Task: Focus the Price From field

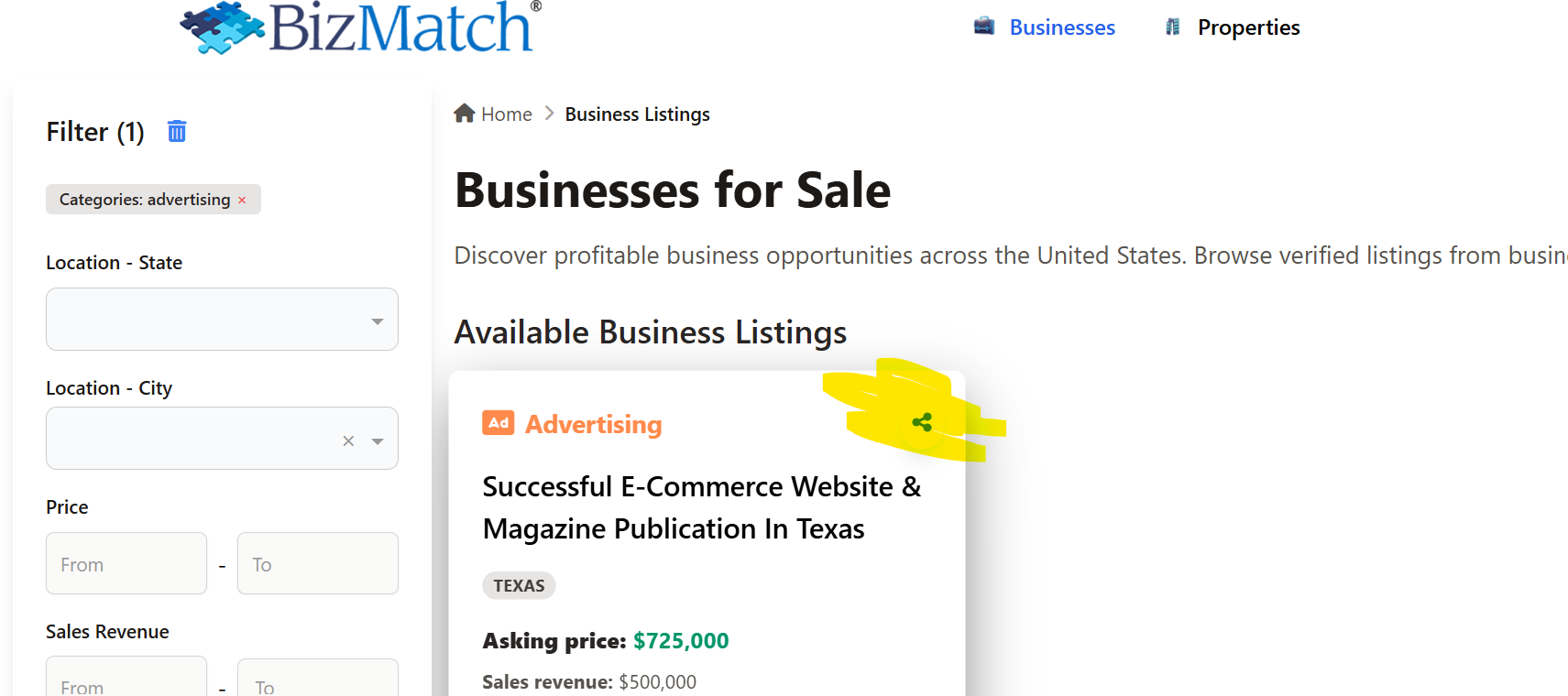Action: pos(126,564)
